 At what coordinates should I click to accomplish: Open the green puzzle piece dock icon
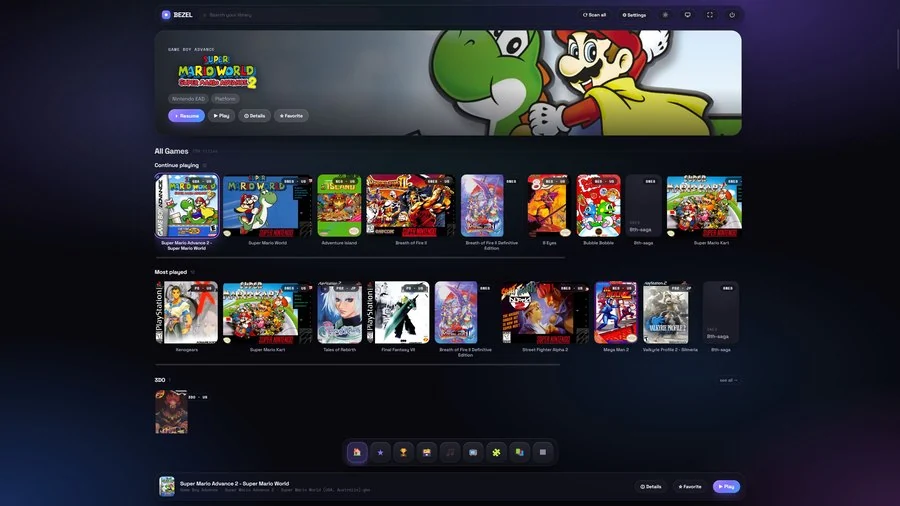point(496,452)
